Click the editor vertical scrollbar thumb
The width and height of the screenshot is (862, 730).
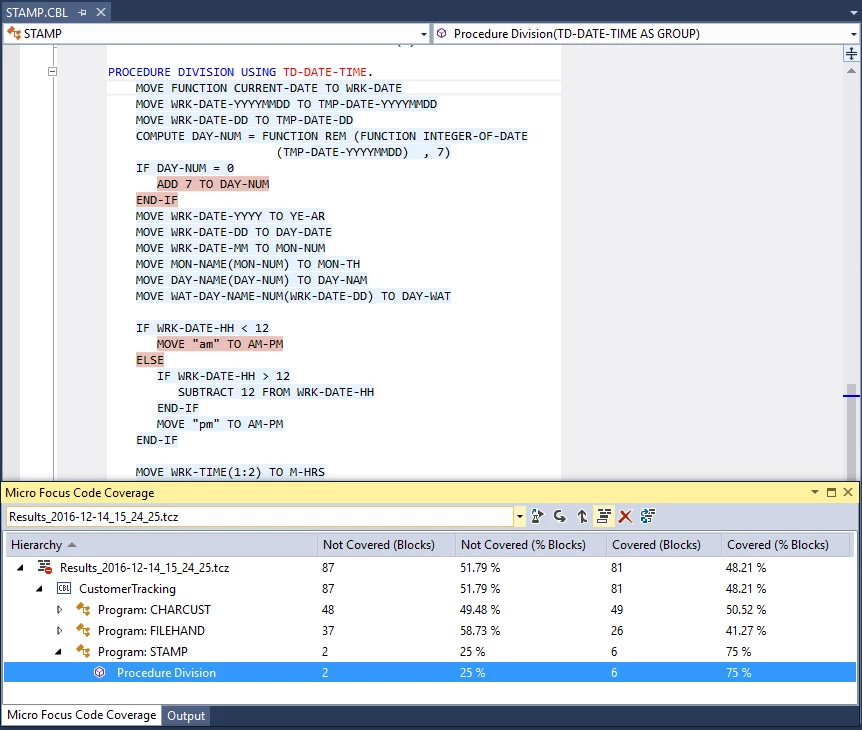pyautogui.click(x=851, y=432)
